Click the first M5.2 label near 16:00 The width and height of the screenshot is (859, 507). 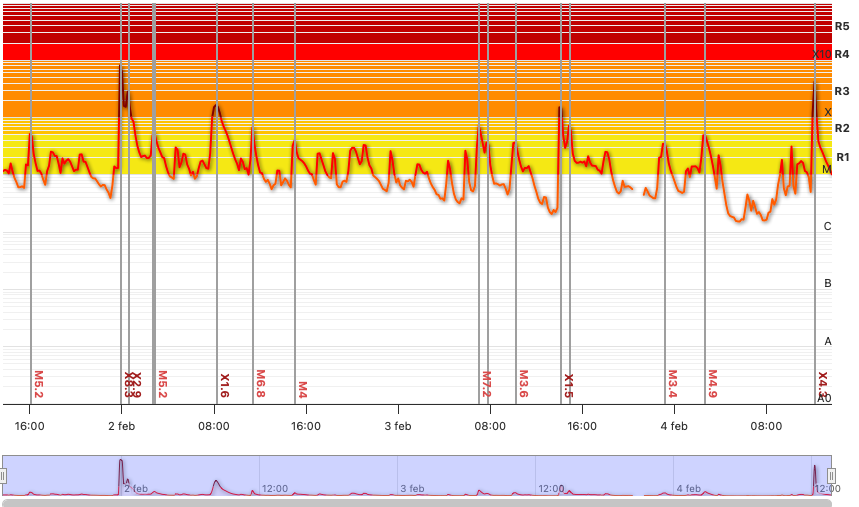(x=38, y=384)
